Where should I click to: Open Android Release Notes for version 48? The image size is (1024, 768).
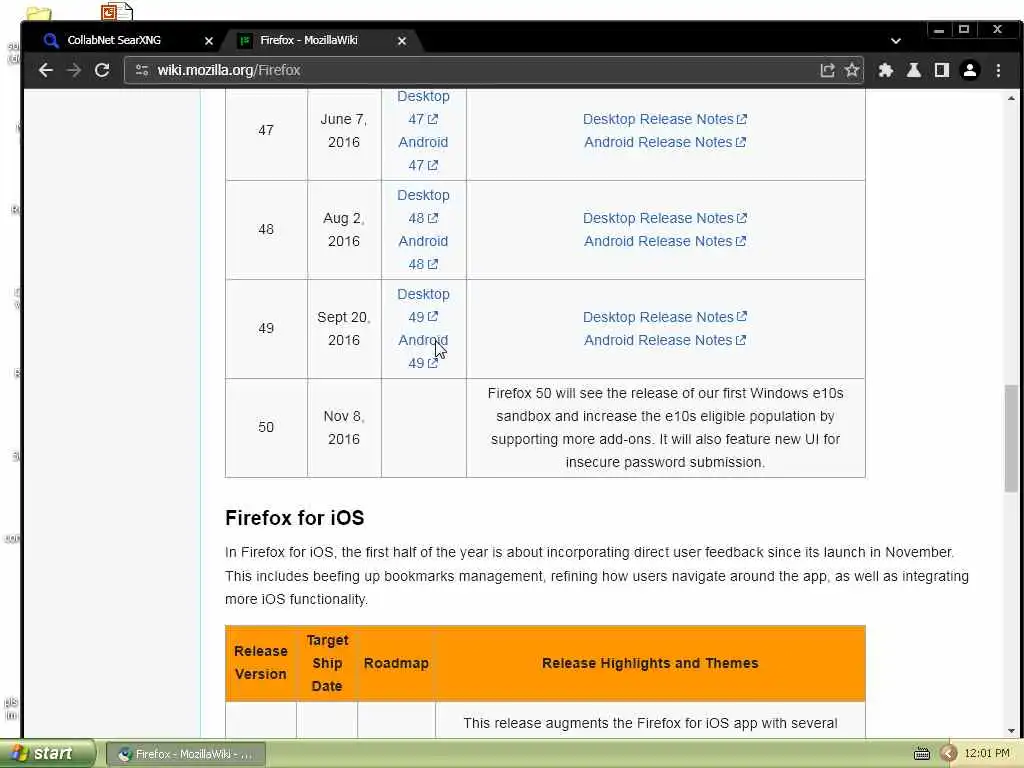point(665,241)
